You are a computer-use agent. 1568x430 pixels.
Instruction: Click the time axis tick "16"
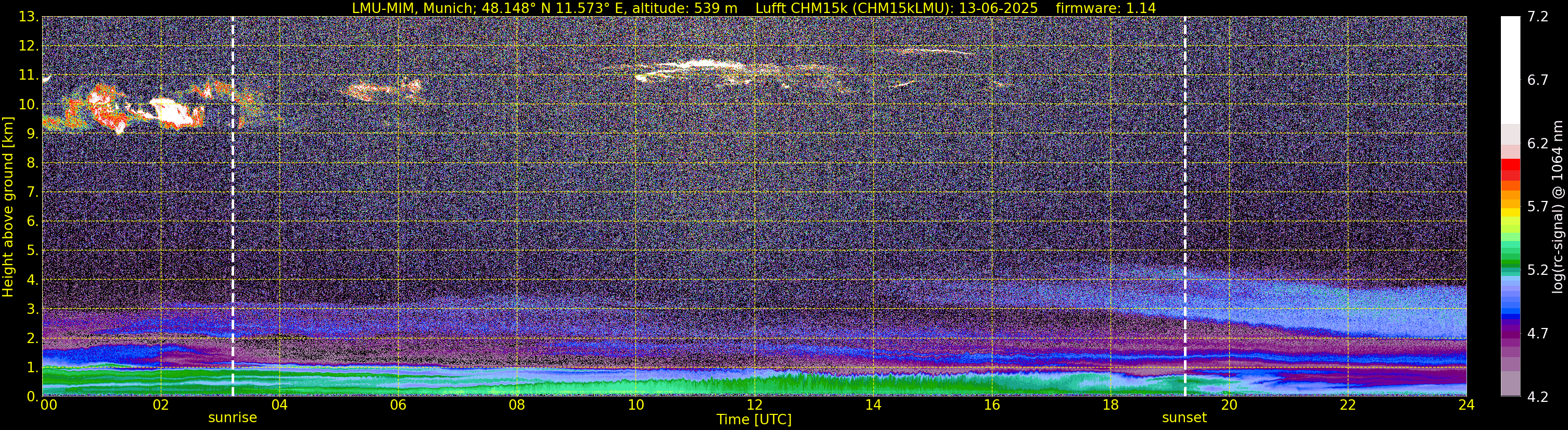click(991, 405)
